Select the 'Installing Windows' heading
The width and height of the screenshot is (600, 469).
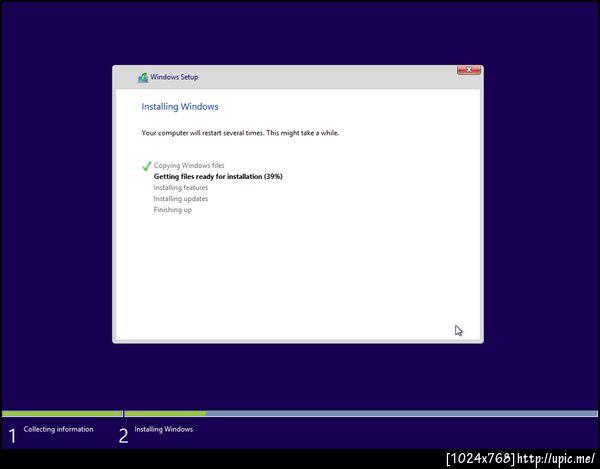click(180, 107)
